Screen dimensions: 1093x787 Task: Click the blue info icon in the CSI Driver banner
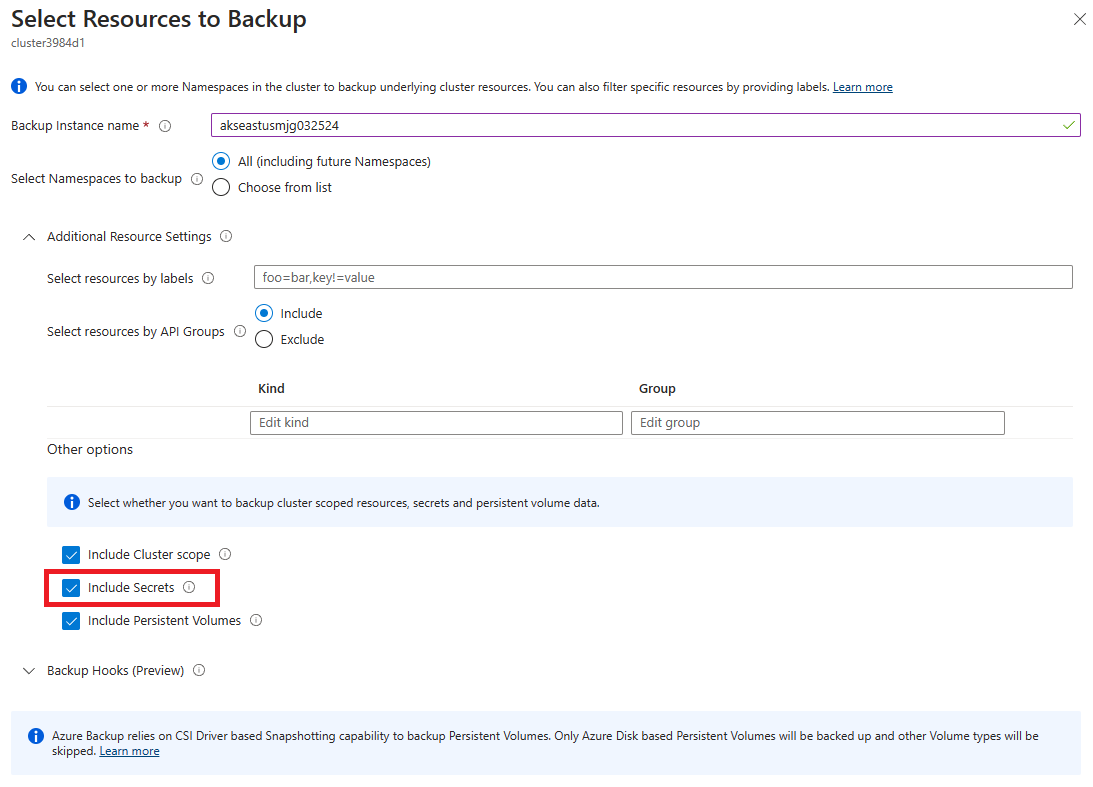35,735
